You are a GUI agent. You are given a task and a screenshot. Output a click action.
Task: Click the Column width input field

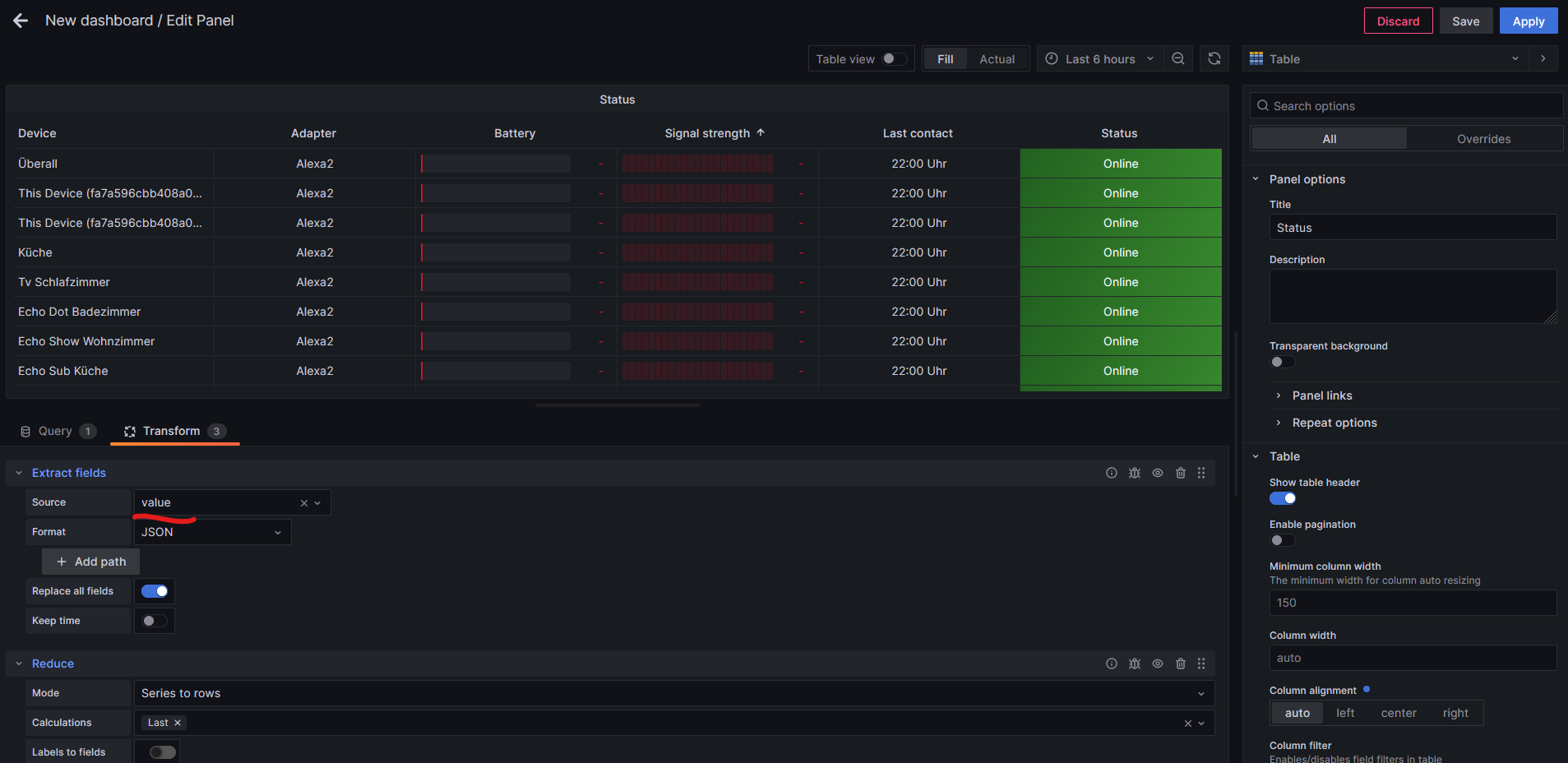pos(1413,658)
